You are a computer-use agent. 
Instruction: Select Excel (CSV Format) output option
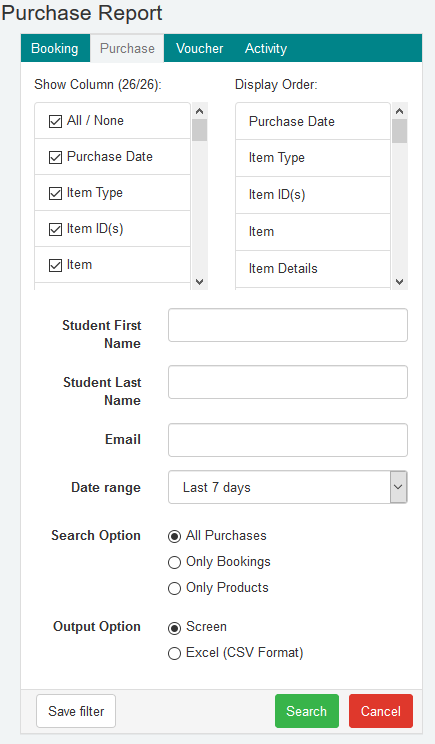click(175, 653)
